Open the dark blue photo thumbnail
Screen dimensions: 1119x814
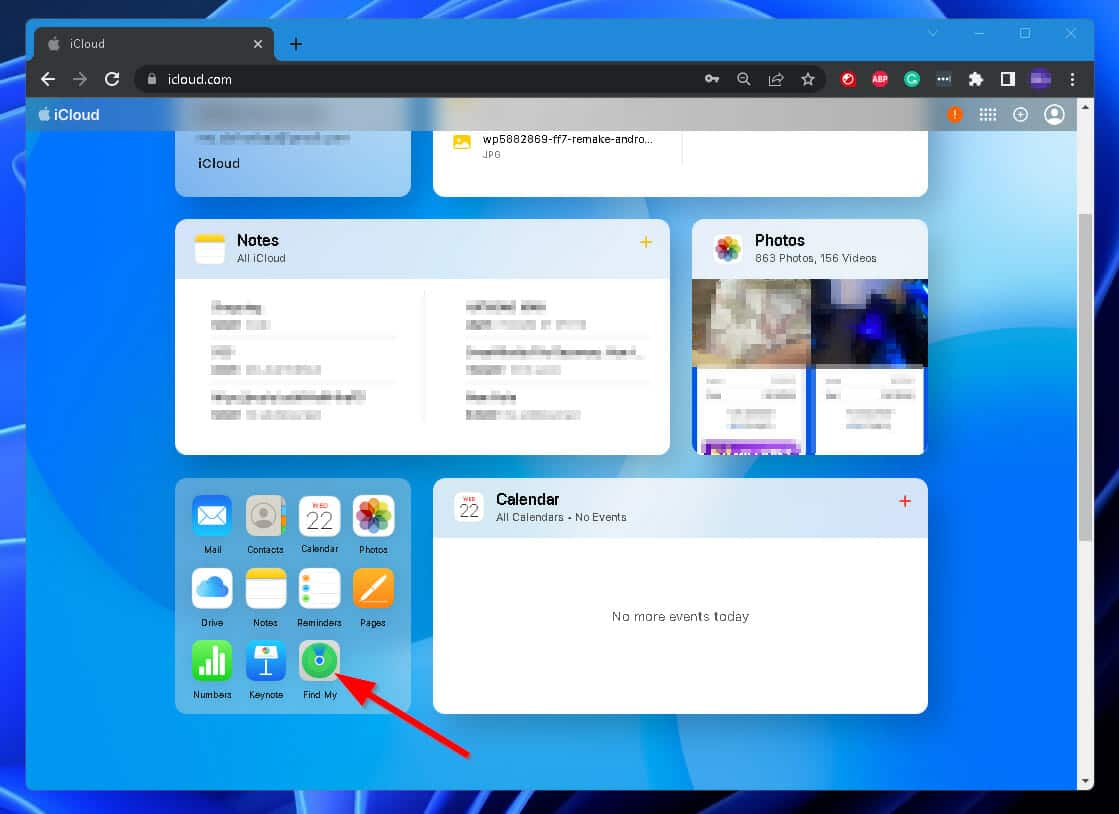[869, 322]
